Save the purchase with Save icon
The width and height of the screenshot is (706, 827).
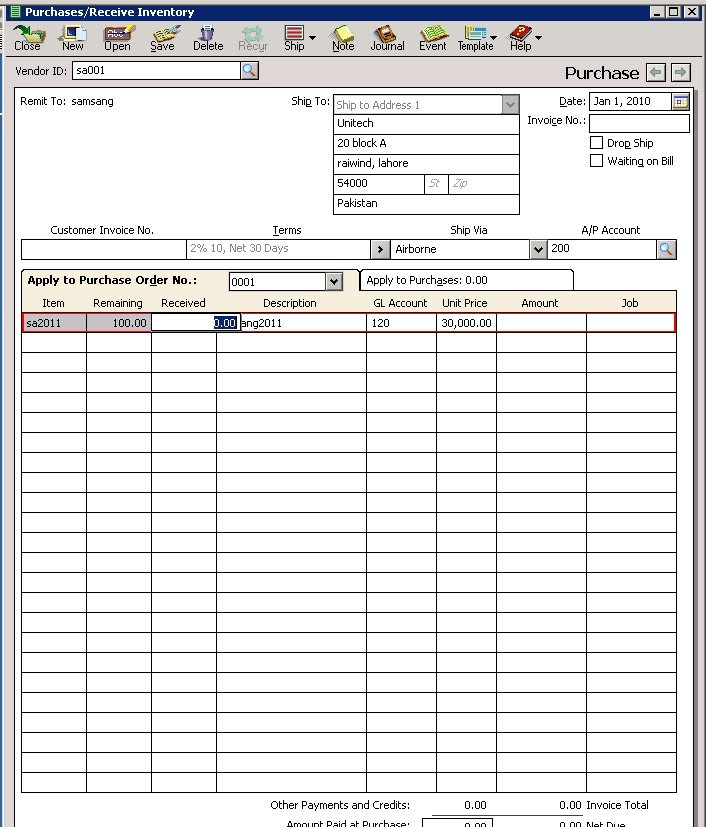click(163, 38)
